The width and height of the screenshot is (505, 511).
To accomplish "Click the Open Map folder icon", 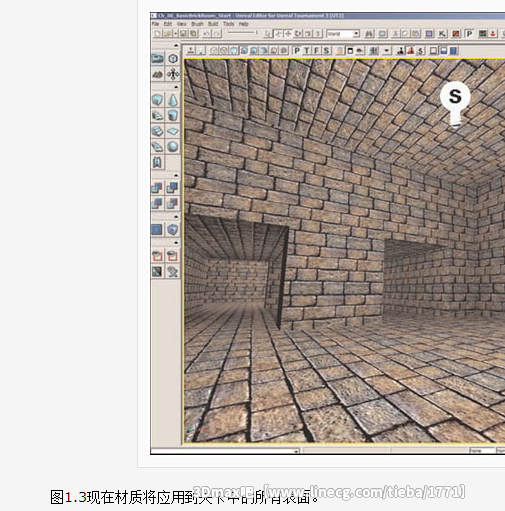I will click(168, 34).
